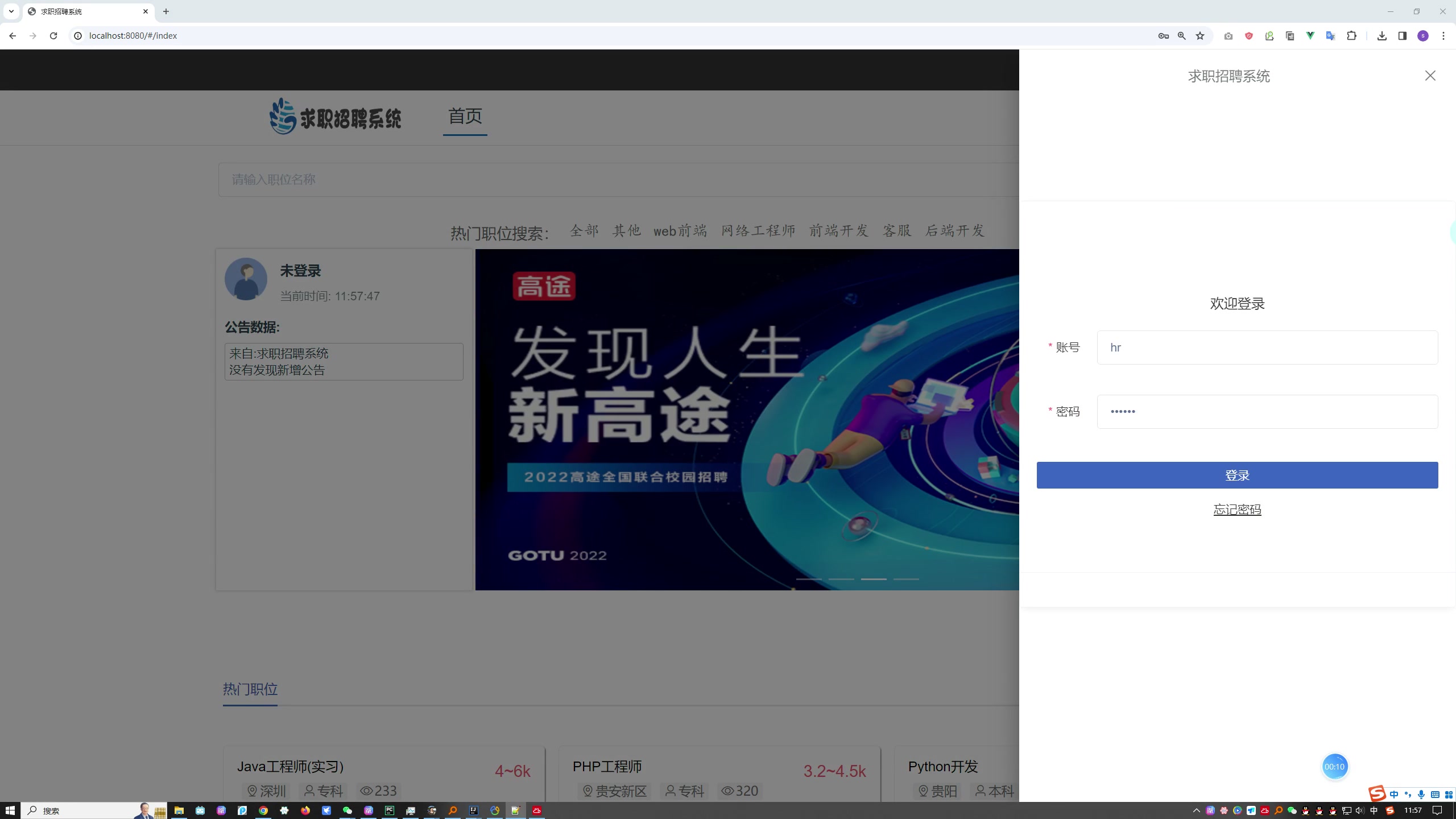This screenshot has width=1456, height=819.
Task: Open the Sogou soft keyboard icon
Action: point(1435,795)
